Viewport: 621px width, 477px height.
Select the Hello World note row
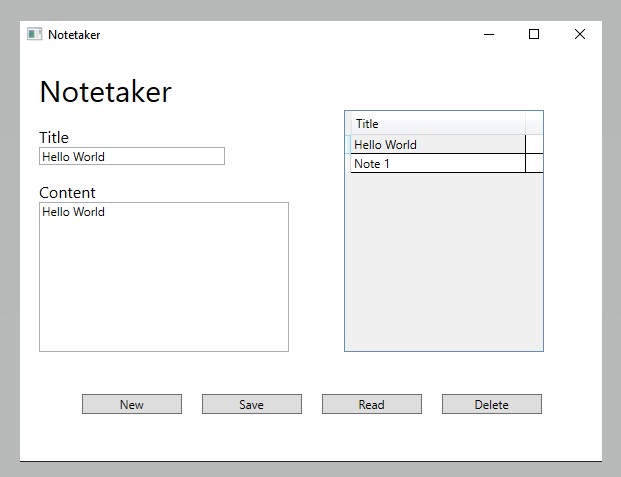(437, 145)
